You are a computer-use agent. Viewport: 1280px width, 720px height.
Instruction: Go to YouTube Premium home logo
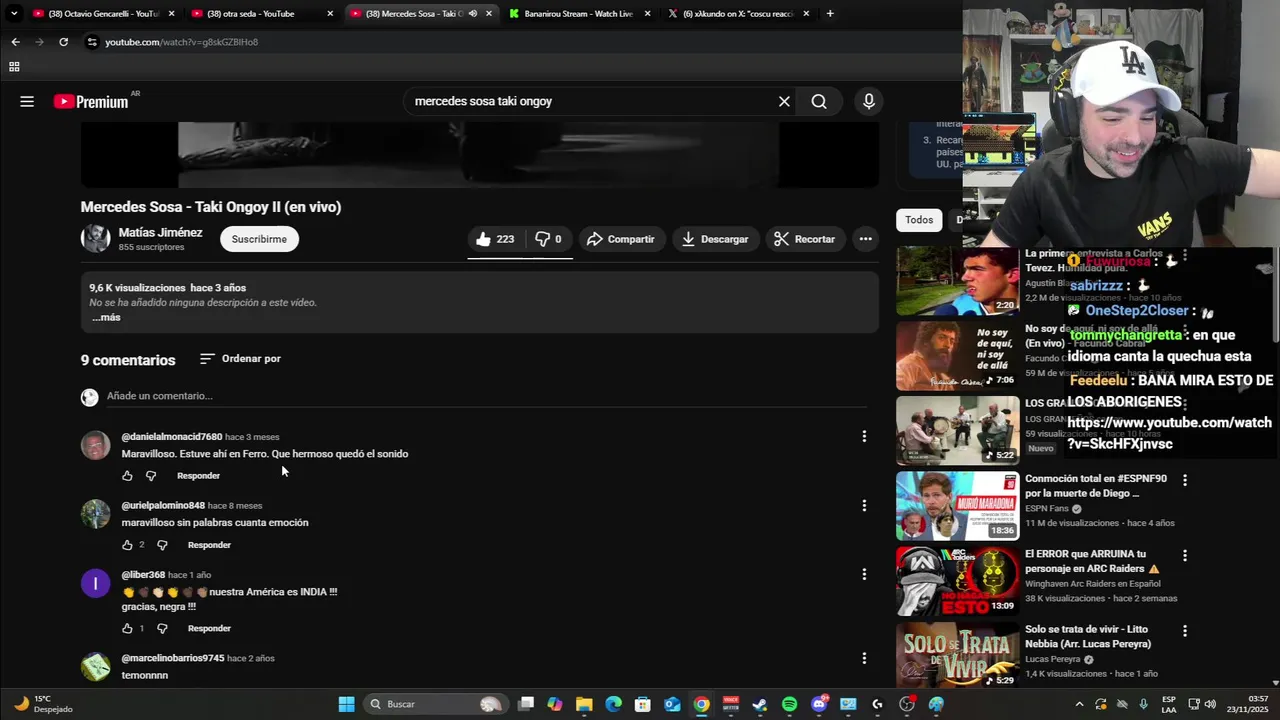pyautogui.click(x=92, y=101)
